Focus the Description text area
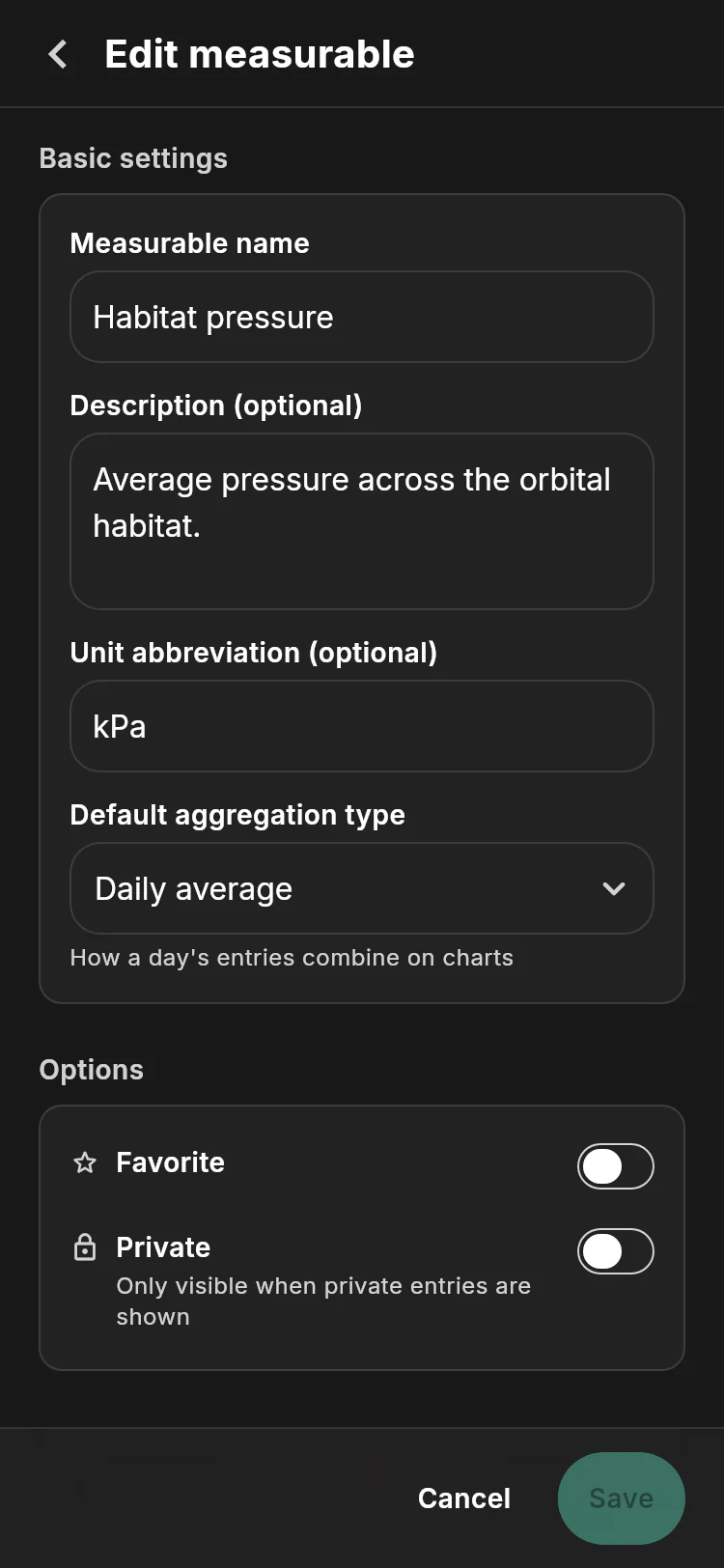 pos(362,521)
